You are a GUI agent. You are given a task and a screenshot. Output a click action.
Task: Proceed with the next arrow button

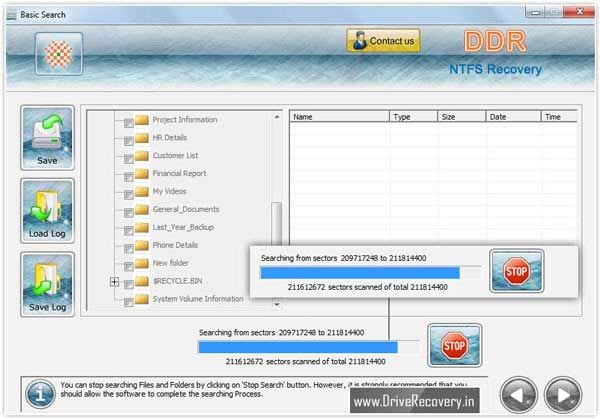563,395
